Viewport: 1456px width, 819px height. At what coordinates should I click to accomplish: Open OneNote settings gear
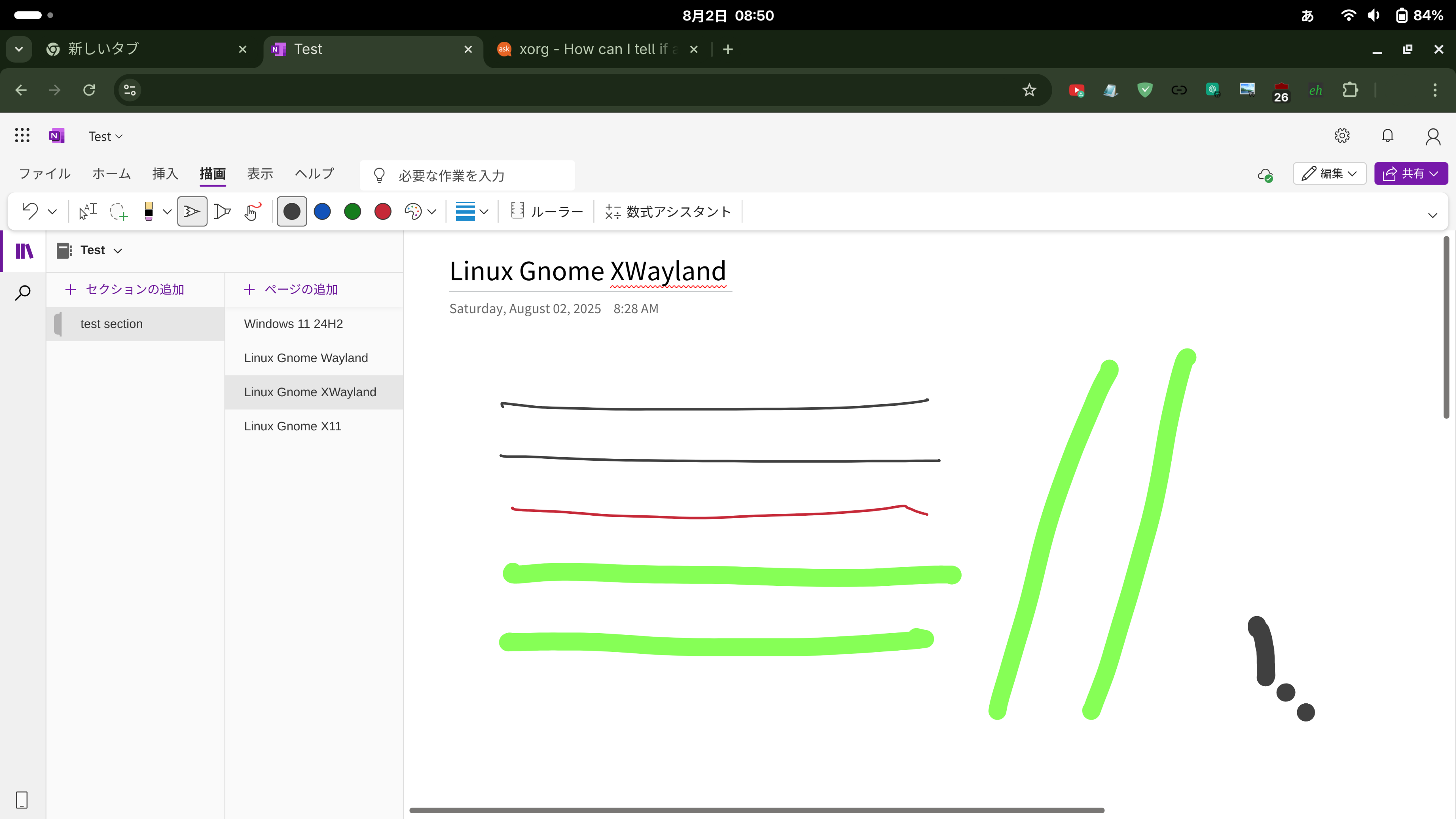1342,136
